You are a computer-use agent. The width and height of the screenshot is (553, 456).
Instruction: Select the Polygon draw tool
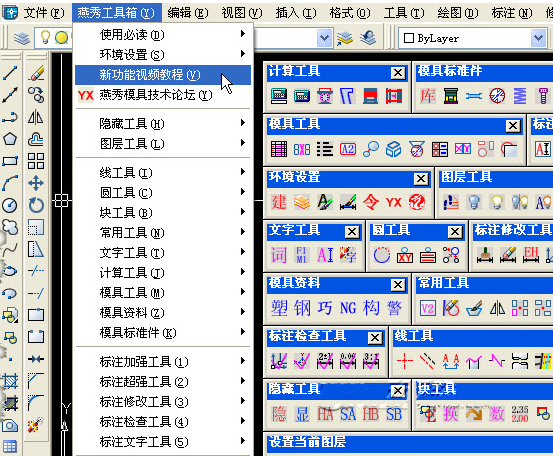[x=10, y=139]
